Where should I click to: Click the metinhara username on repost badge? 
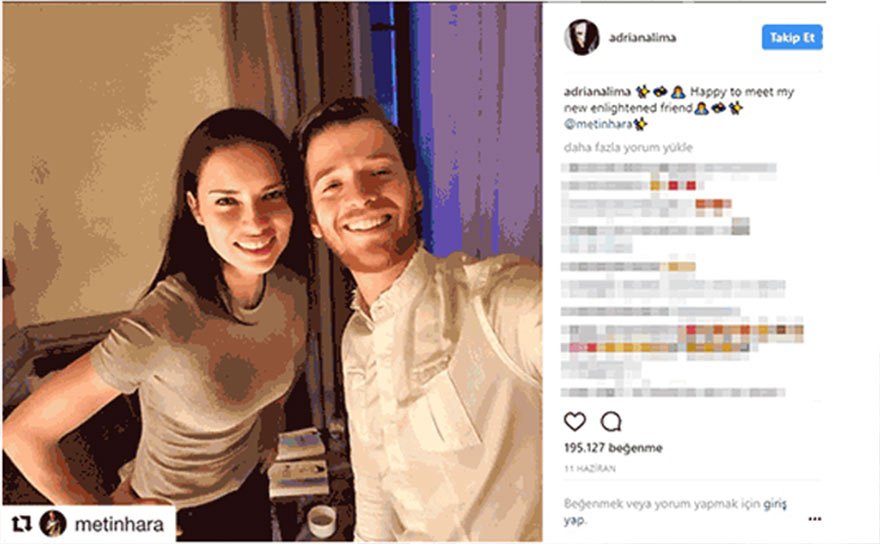[x=119, y=524]
